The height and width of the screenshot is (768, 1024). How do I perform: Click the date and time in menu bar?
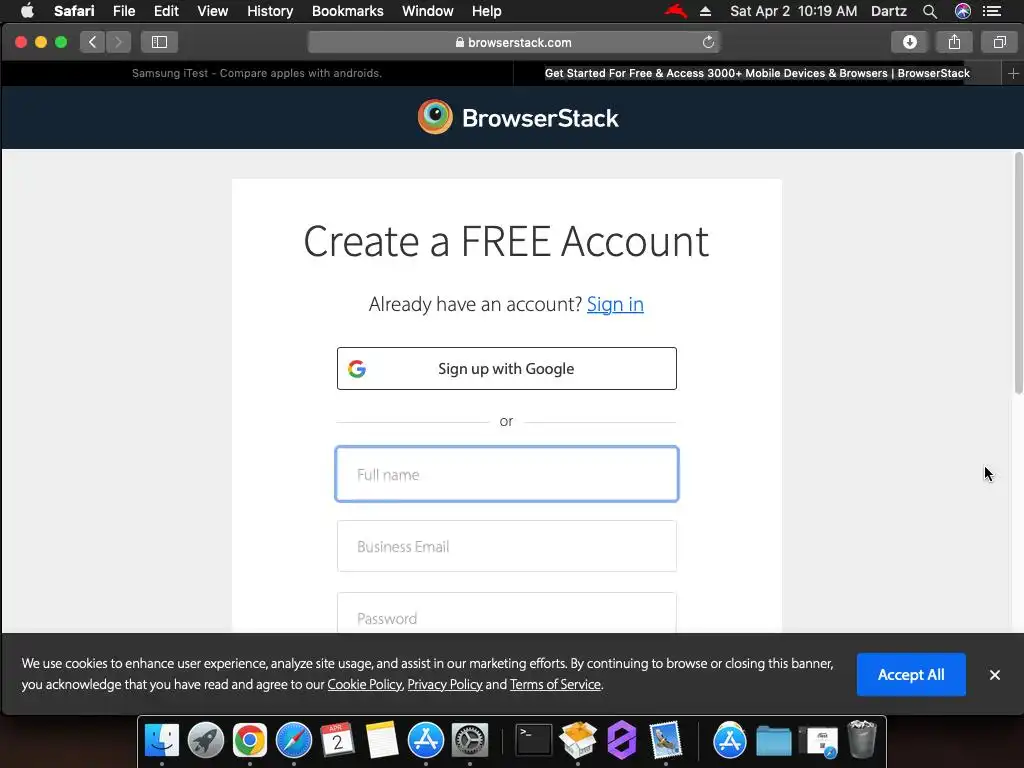pyautogui.click(x=793, y=11)
